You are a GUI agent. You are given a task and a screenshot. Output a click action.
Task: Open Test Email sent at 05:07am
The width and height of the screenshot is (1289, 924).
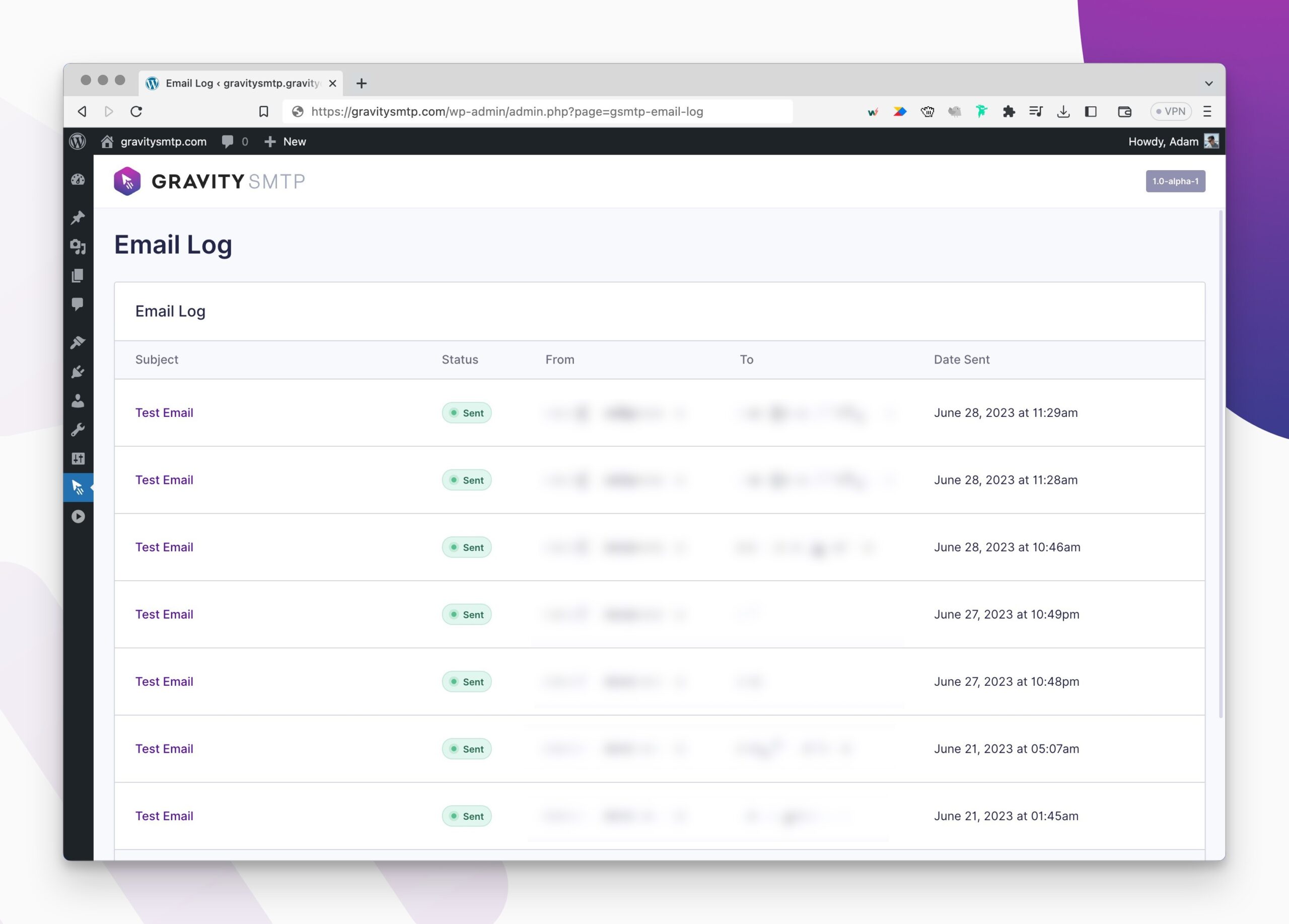[164, 749]
